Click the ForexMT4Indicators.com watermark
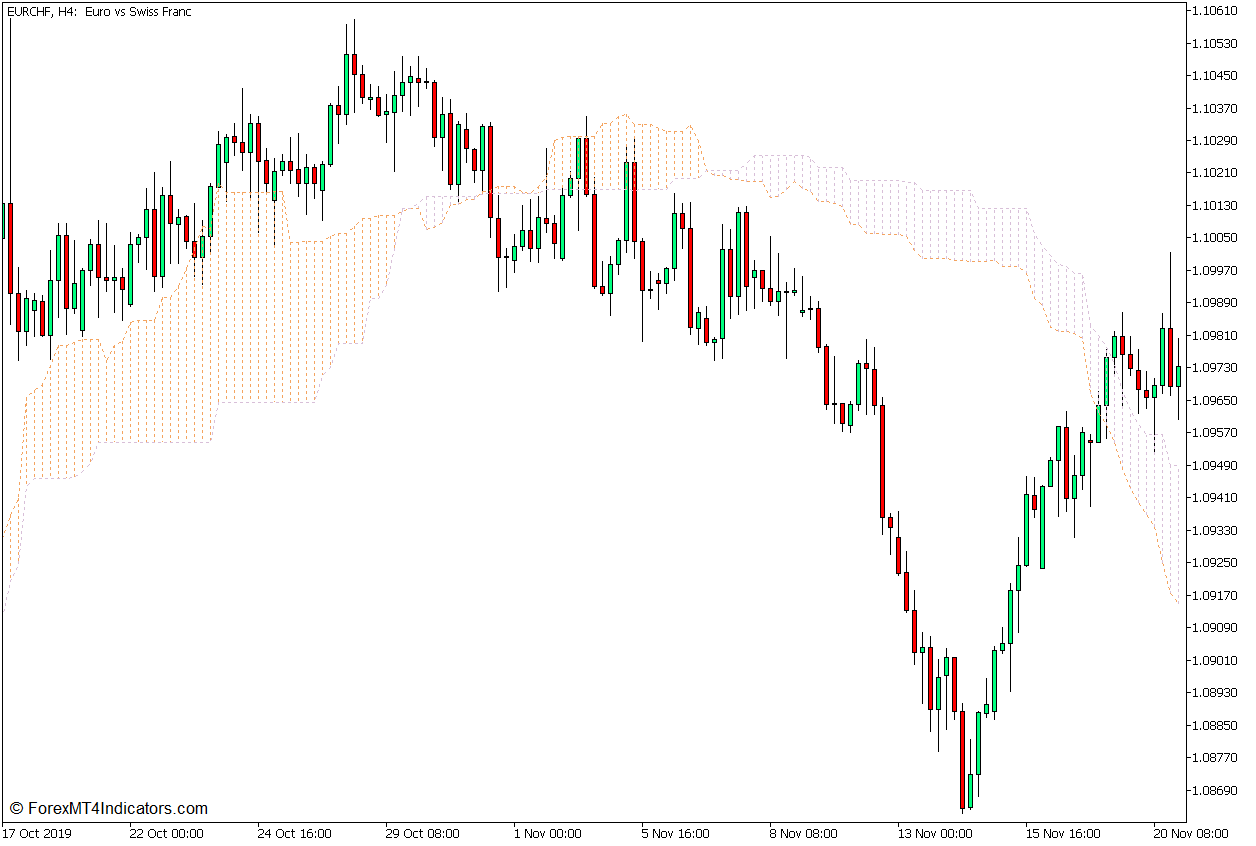The height and width of the screenshot is (846, 1256). tap(108, 808)
